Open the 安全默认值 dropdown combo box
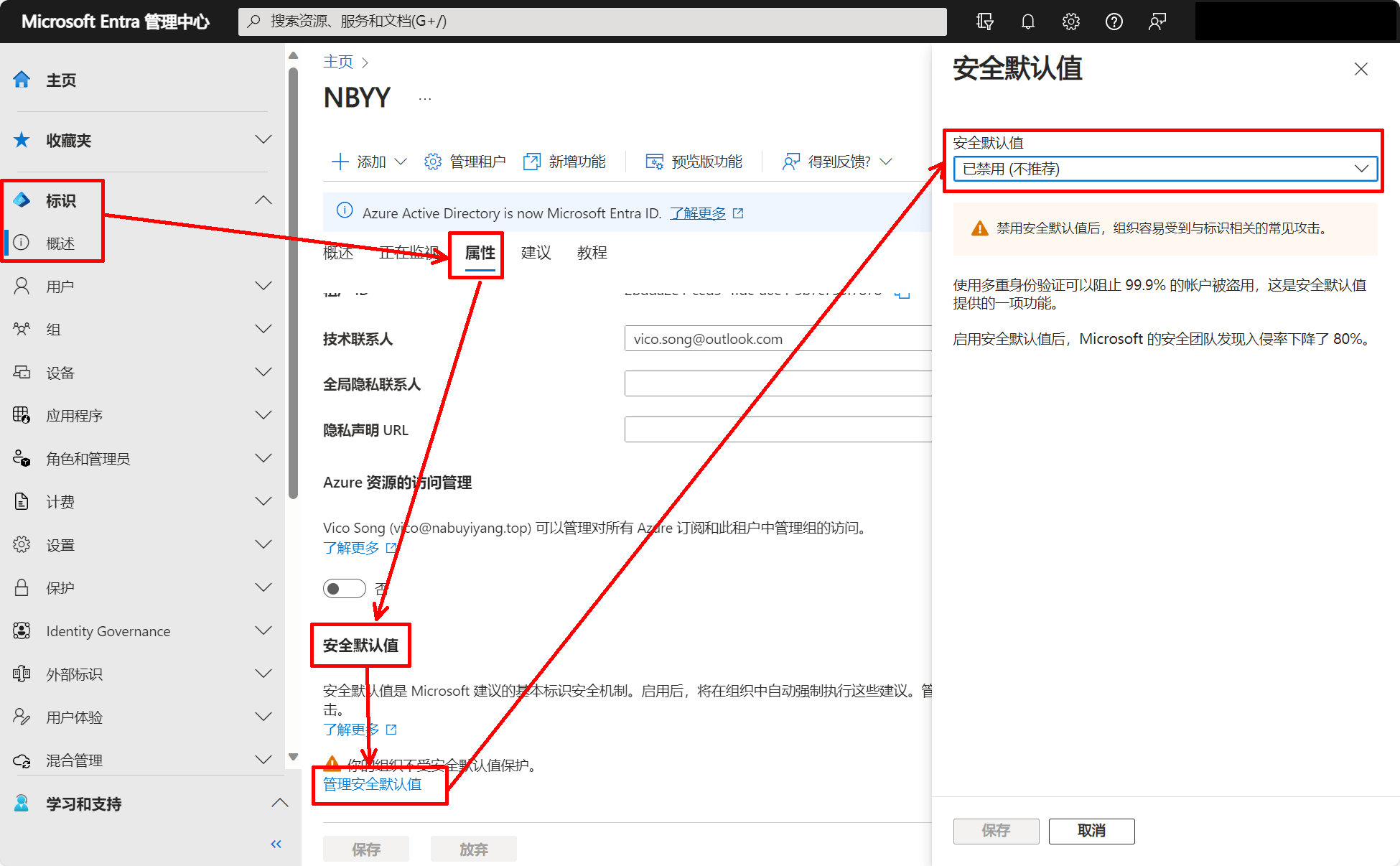Screen dimensions: 1400x866 (1165, 169)
